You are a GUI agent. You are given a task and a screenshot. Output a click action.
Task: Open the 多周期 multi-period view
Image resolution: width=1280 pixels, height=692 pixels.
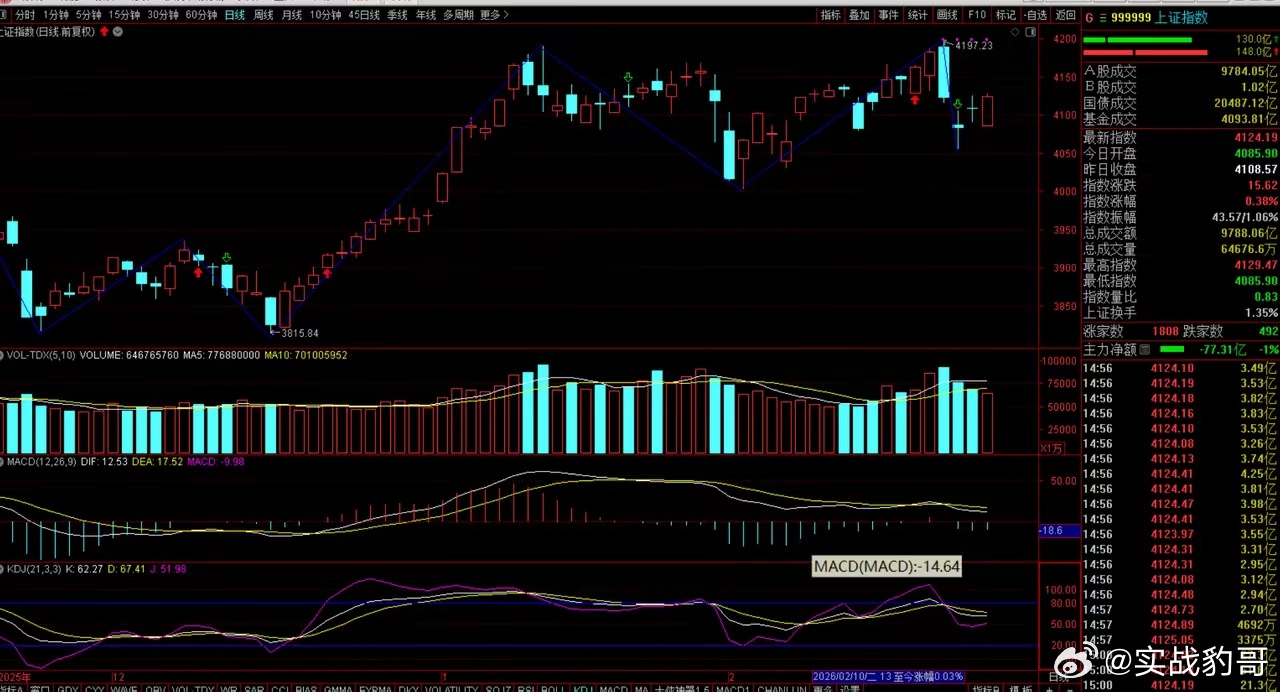click(459, 15)
